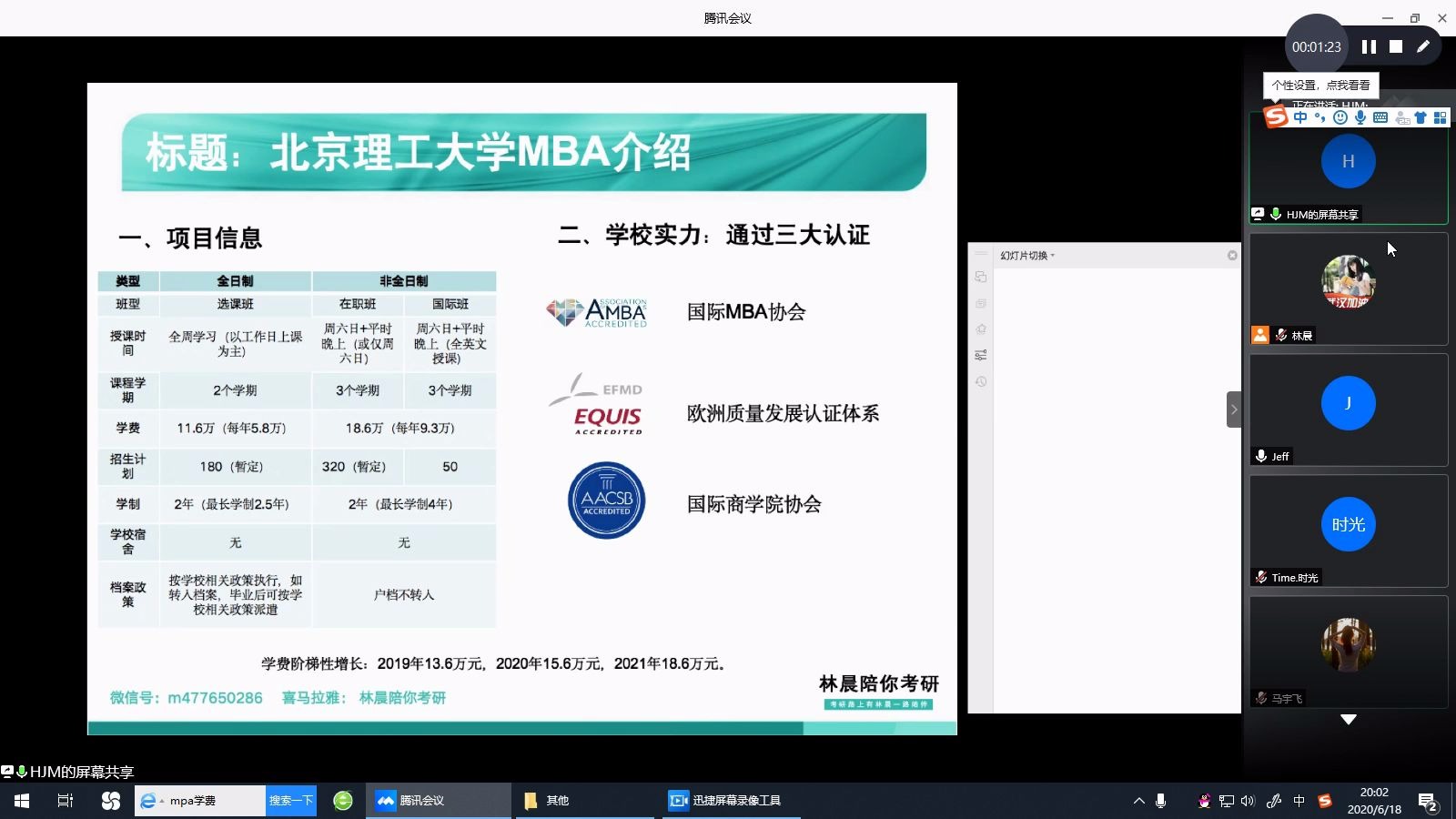Click the 00:01:23 recording timer
The width and height of the screenshot is (1456, 819).
pos(1316,46)
